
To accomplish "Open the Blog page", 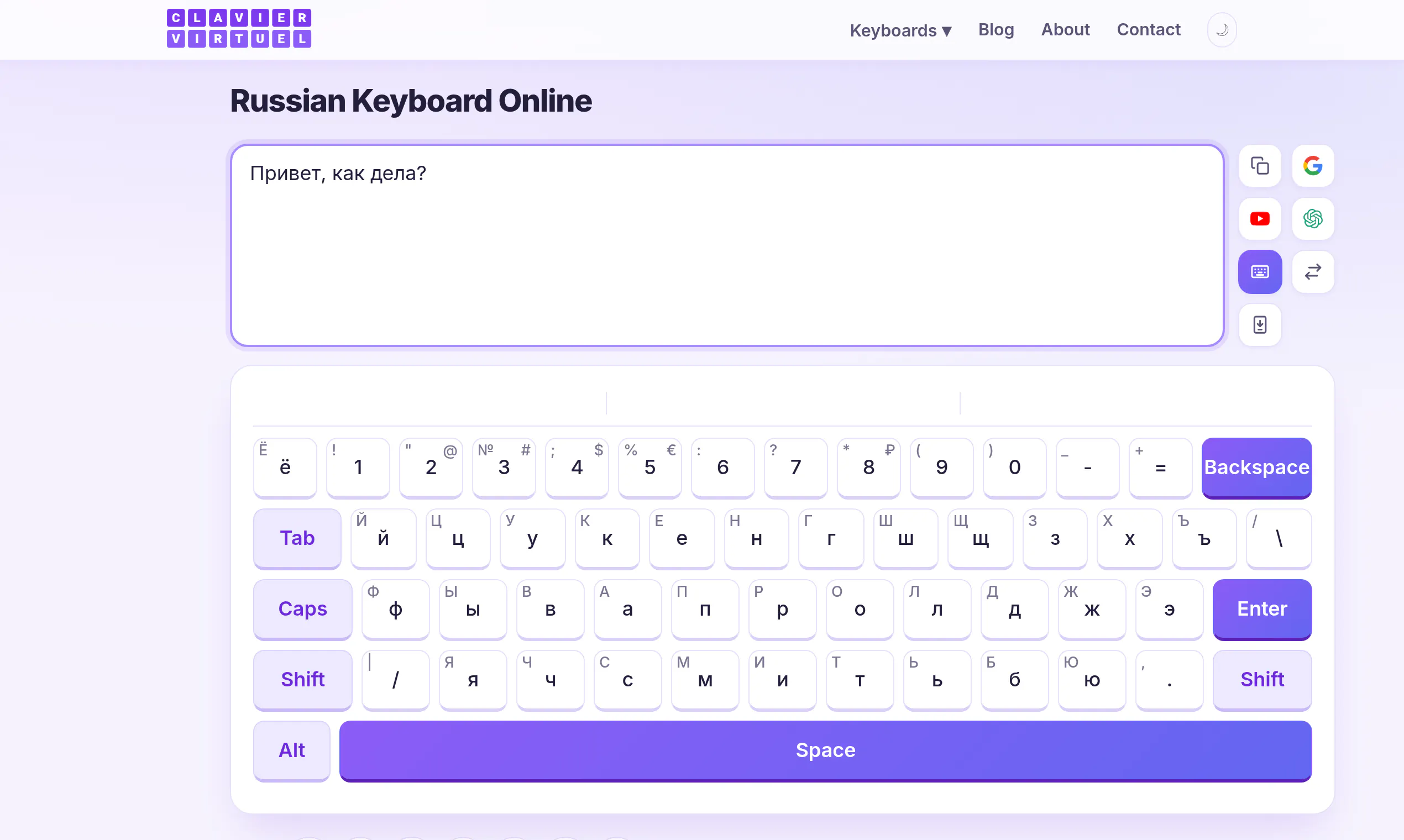I will [x=996, y=29].
